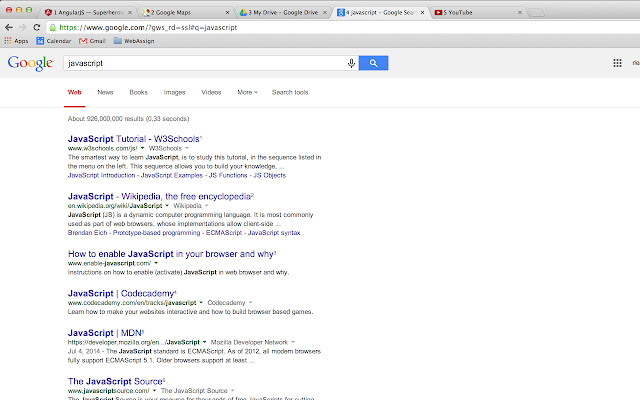Image resolution: width=640 pixels, height=400 pixels.
Task: Open How to enable JavaScript result
Action: [x=171, y=254]
